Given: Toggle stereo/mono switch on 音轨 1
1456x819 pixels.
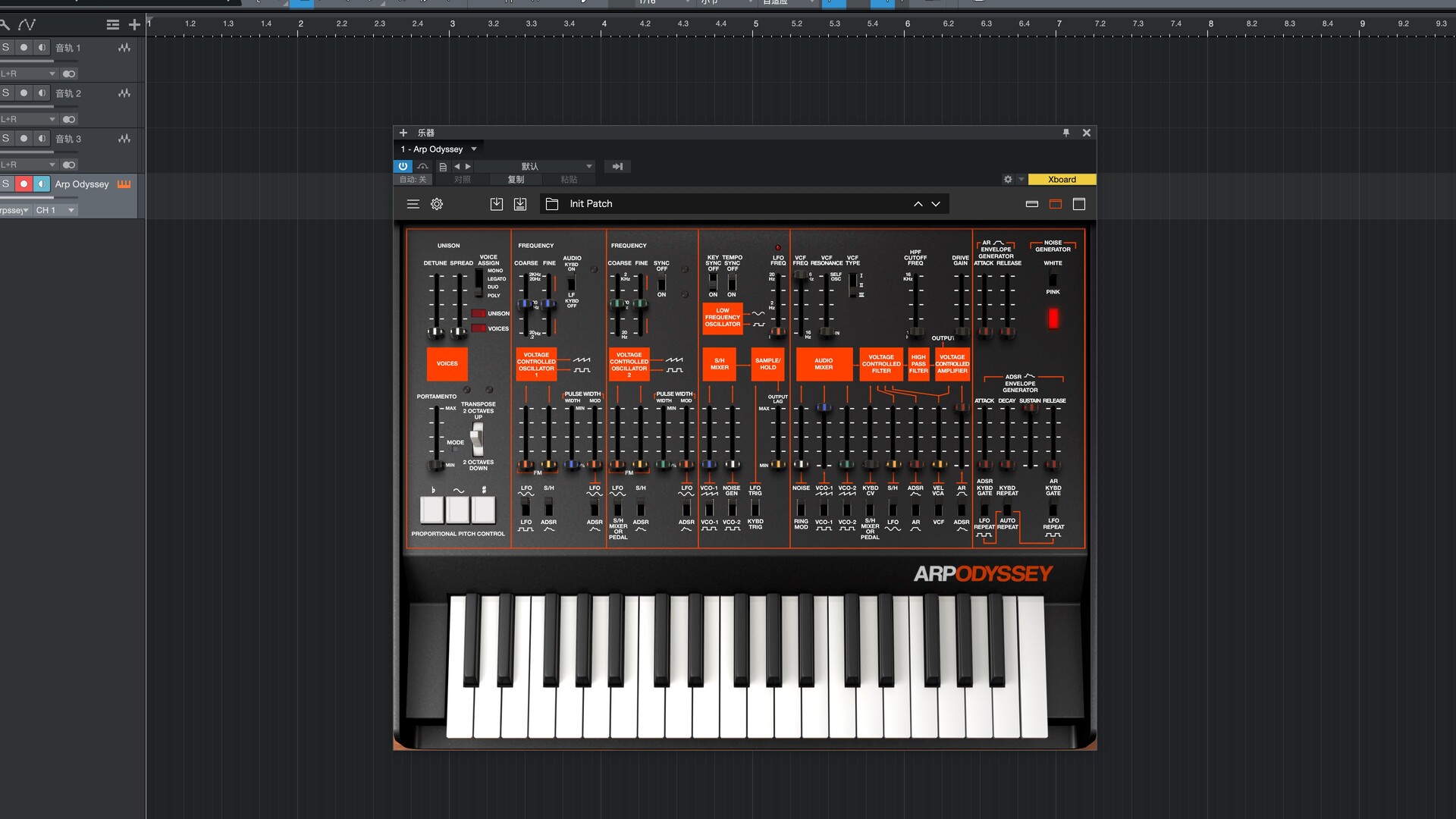Looking at the screenshot, I should (x=69, y=74).
